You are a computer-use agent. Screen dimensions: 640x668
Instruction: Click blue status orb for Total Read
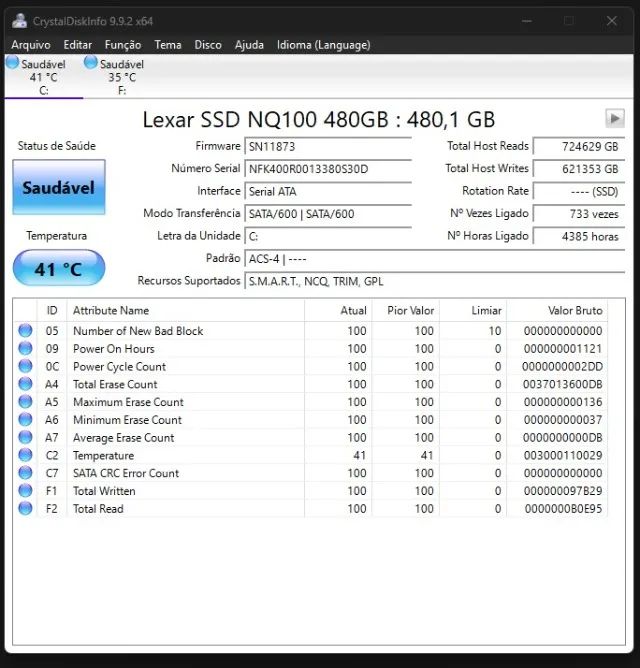click(25, 509)
